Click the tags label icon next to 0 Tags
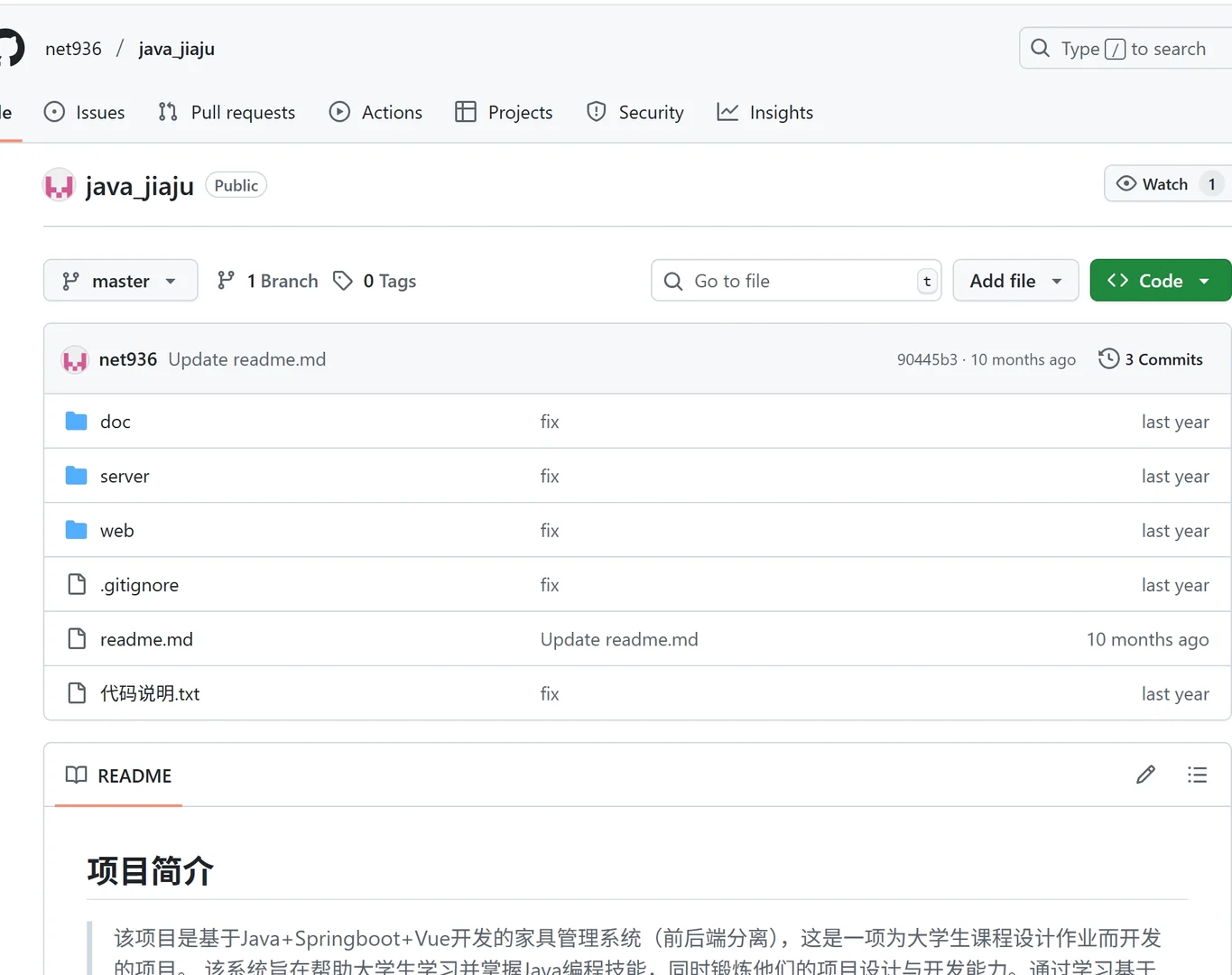Image resolution: width=1232 pixels, height=975 pixels. click(x=344, y=281)
